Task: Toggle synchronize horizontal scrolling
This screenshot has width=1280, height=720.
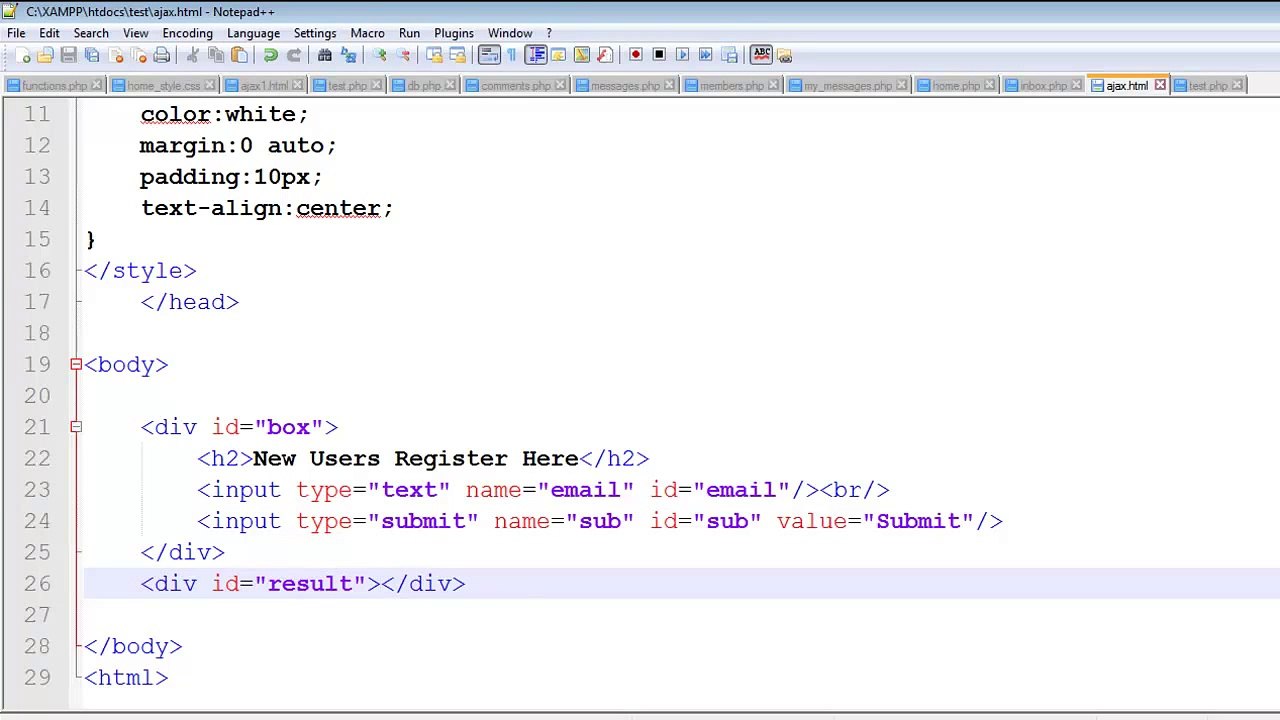Action: 457,55
